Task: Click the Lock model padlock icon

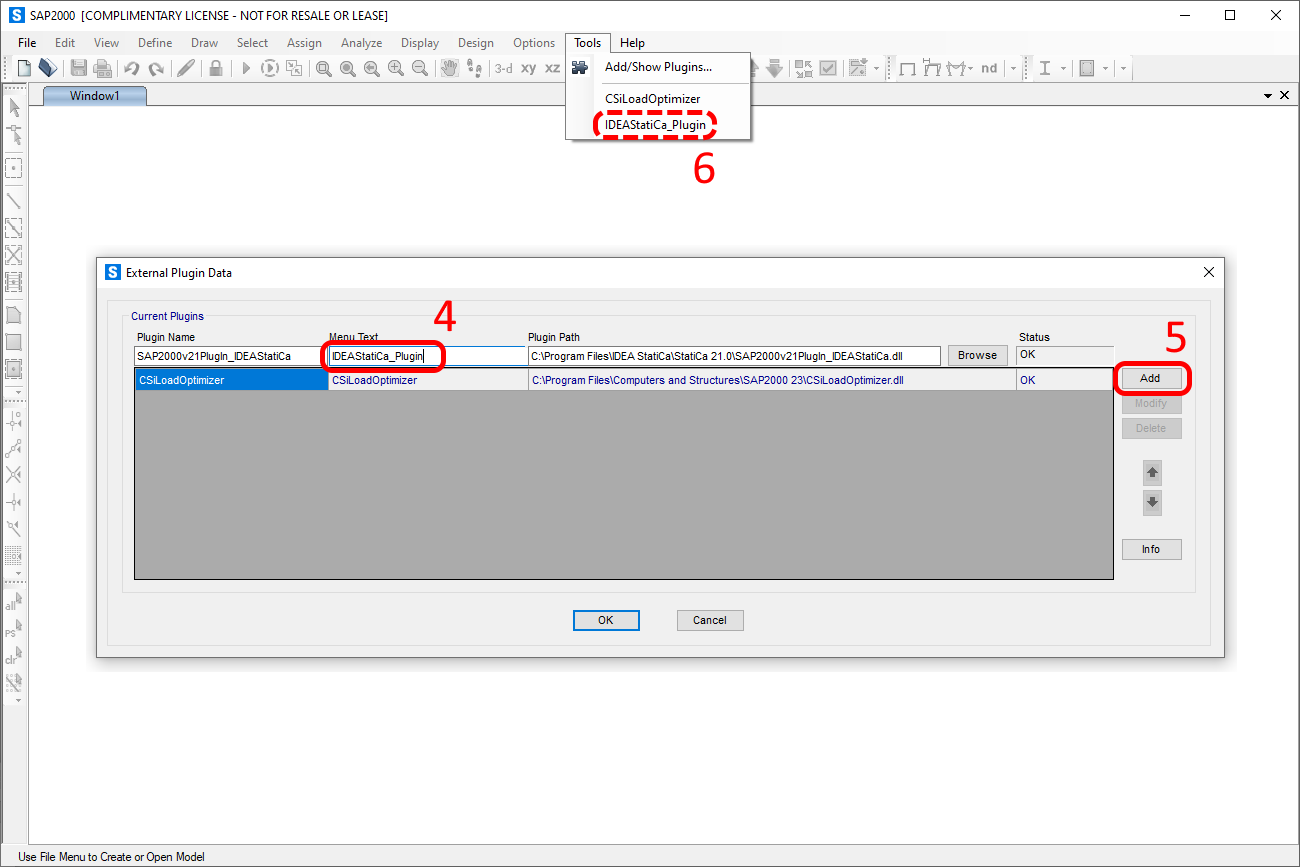Action: [216, 68]
